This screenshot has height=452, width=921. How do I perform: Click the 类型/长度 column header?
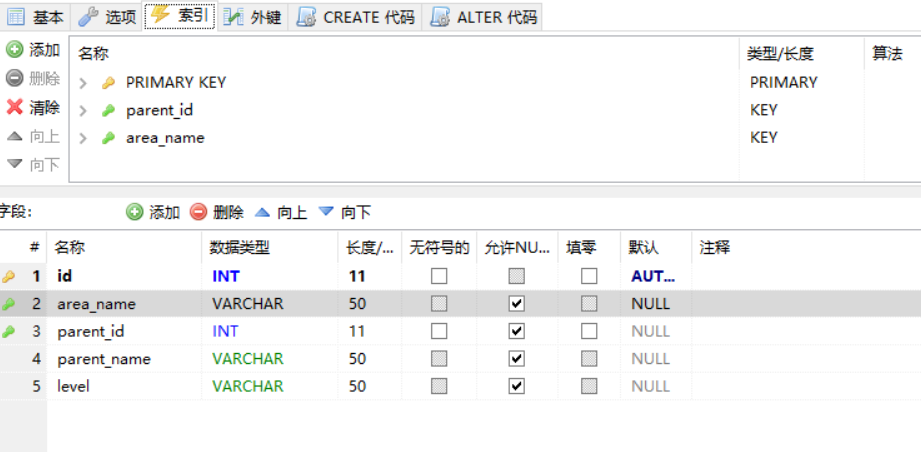[801, 54]
